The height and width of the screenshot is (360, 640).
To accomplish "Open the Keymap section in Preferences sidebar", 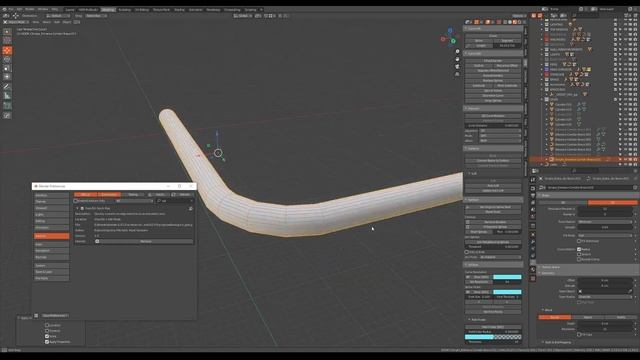I will [51, 257].
